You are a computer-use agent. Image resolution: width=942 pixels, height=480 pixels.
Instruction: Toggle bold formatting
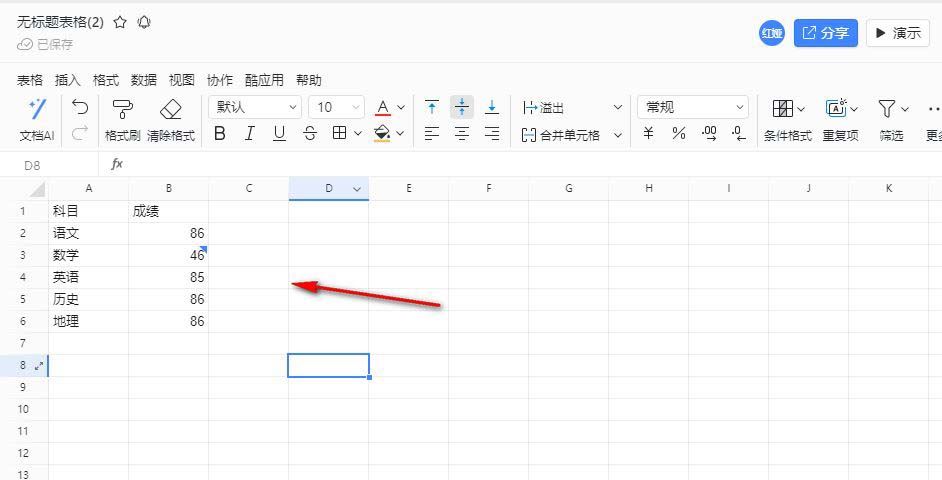(219, 133)
